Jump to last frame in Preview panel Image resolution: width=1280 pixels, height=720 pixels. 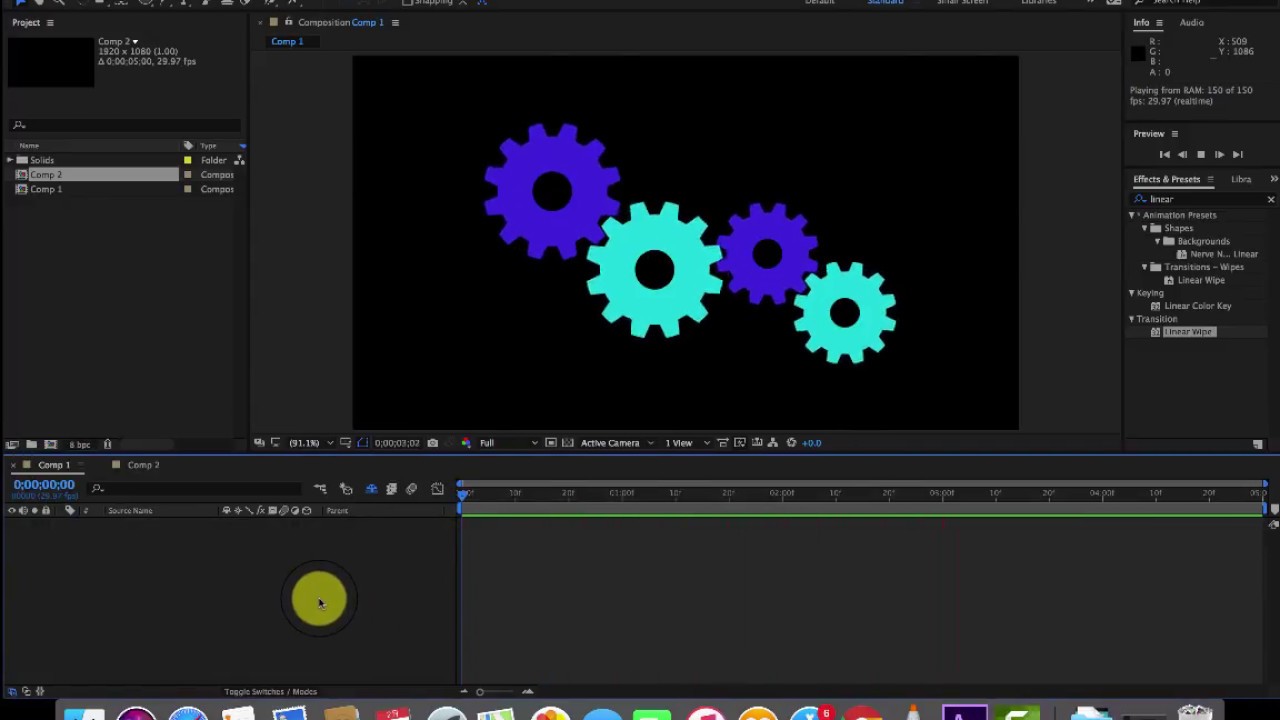[1237, 154]
